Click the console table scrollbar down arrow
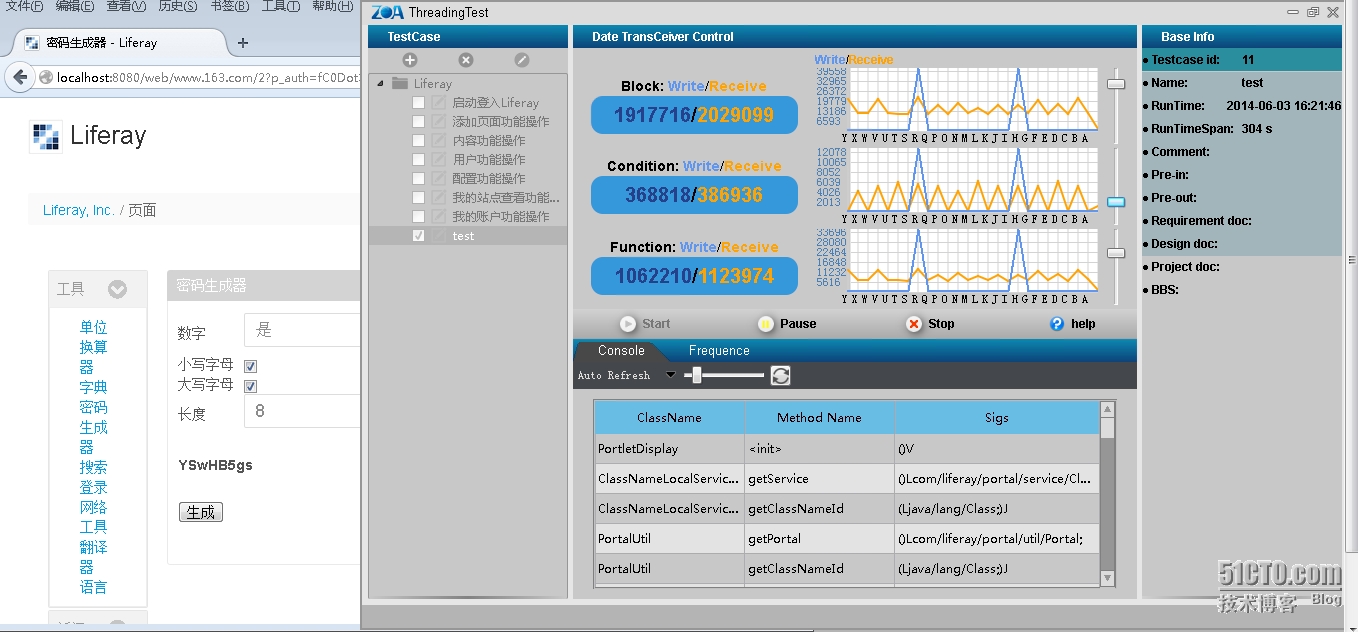This screenshot has height=632, width=1361. [x=1107, y=578]
